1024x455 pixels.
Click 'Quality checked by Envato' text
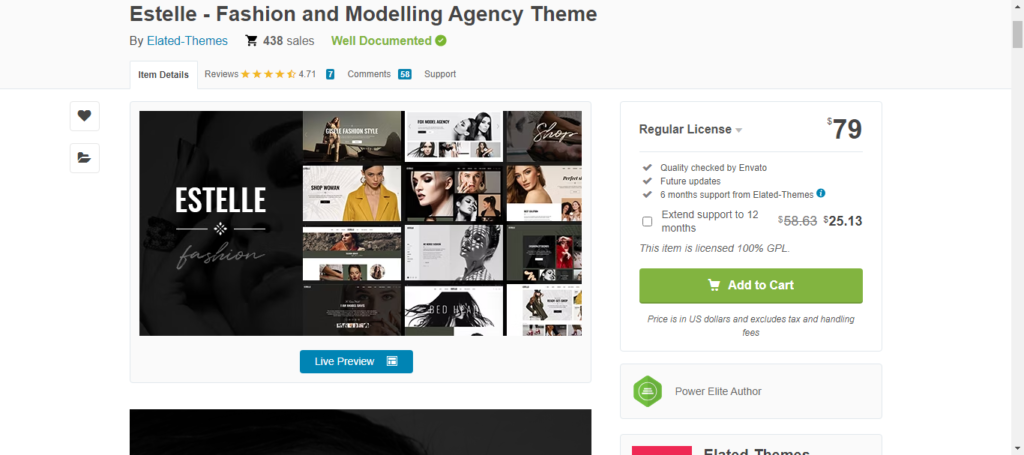[714, 168]
